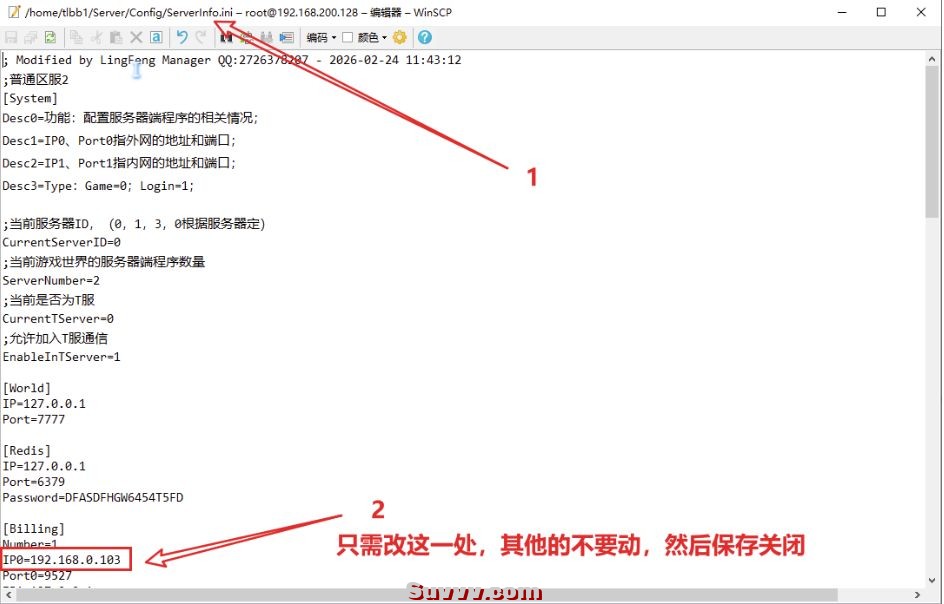Open editor Preferences via the gear icon
This screenshot has width=944, height=604.
[x=400, y=37]
